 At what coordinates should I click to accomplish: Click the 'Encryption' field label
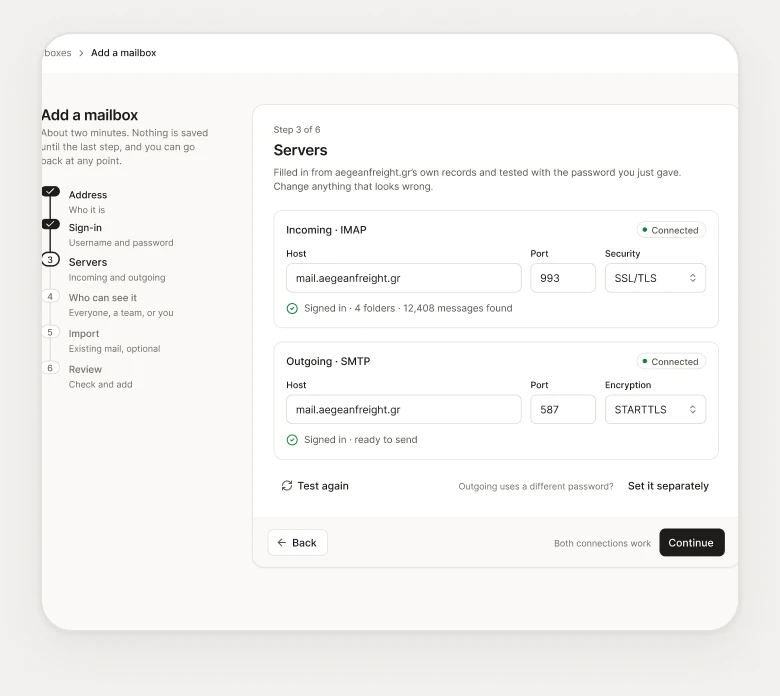tap(628, 385)
